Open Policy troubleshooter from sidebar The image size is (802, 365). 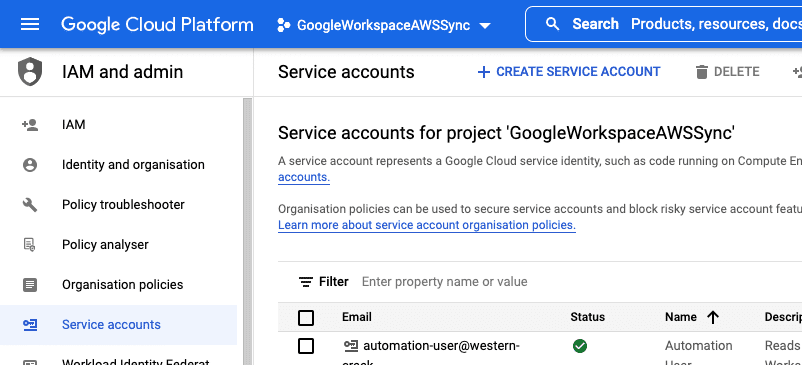tap(123, 204)
